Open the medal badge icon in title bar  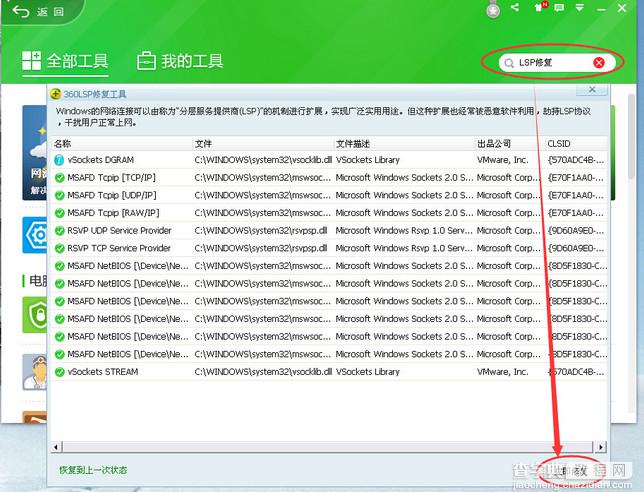(x=493, y=10)
